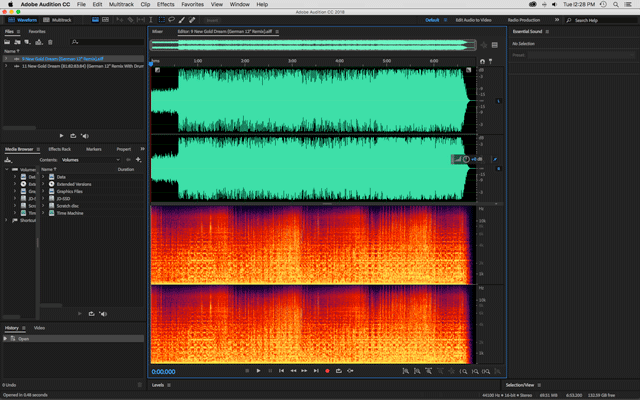This screenshot has width=640, height=400.
Task: Select the Paintbrush Selection tool
Action: pos(181,20)
